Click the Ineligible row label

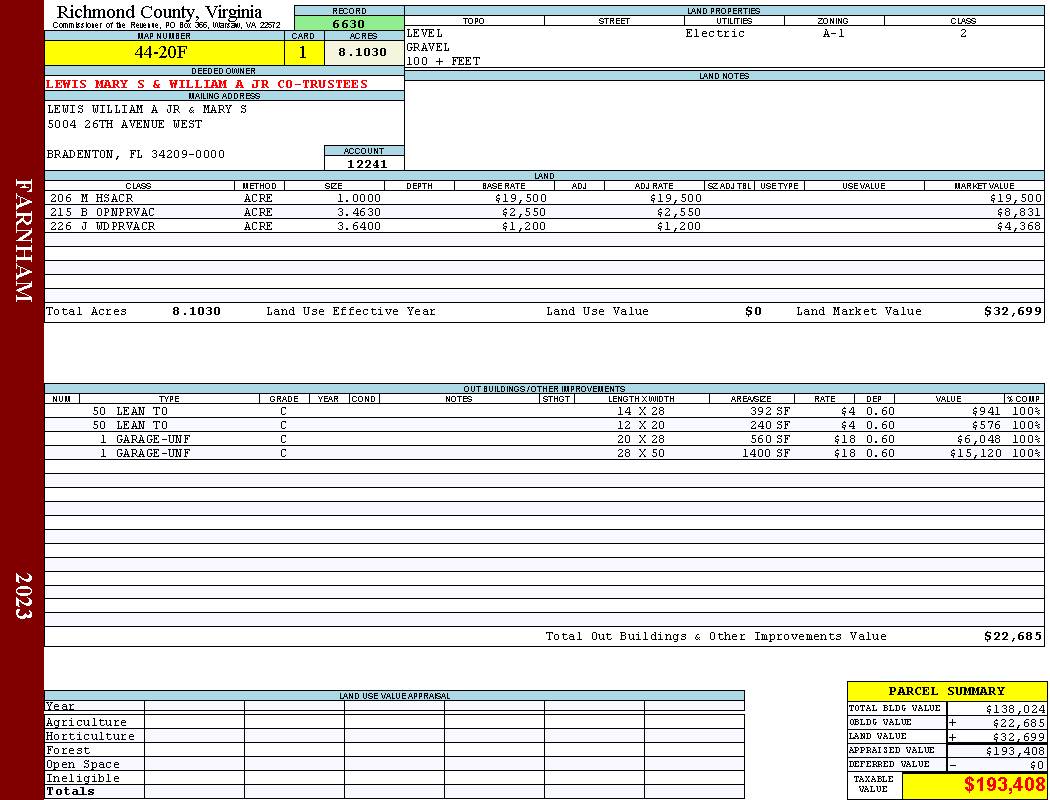click(82, 779)
